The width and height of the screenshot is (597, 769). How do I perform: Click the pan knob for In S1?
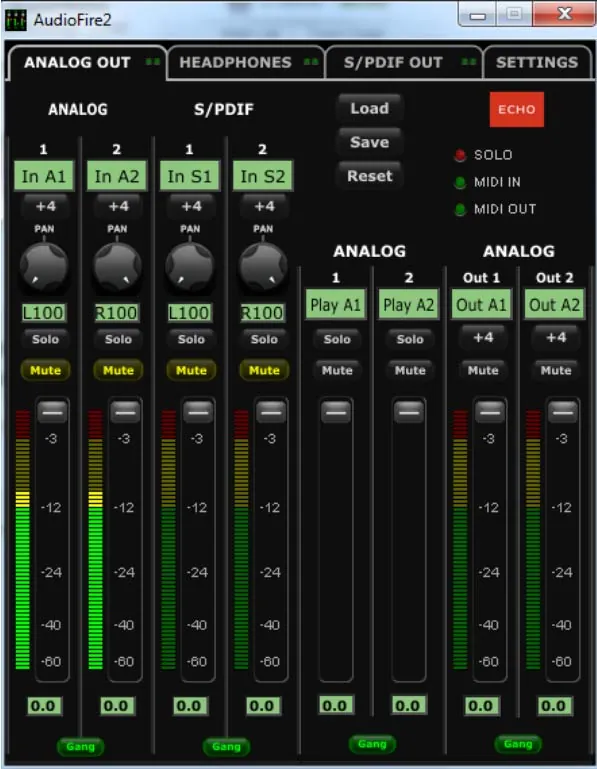190,267
